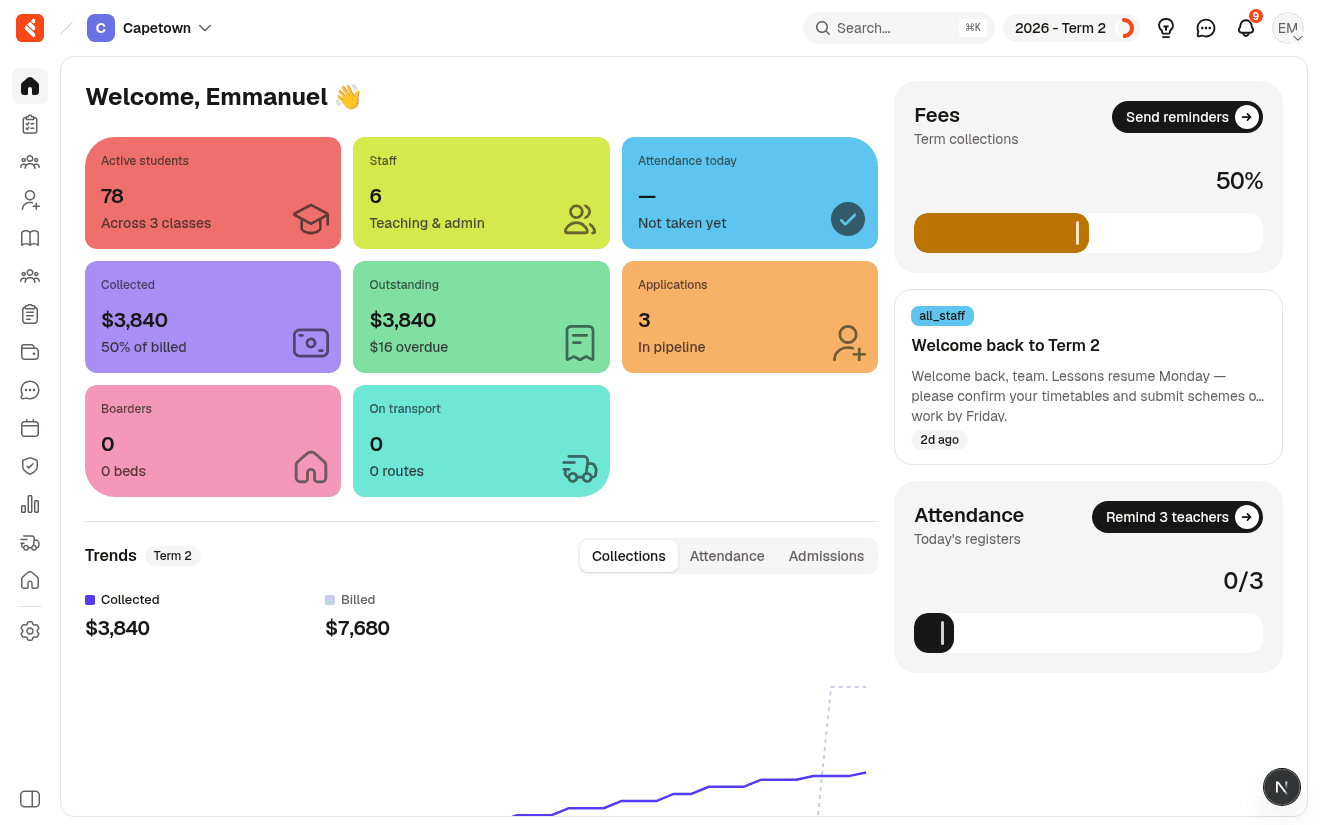The width and height of the screenshot is (1320, 825).
Task: Click the Staff card 'Teaching & admin' text
Action: [427, 223]
